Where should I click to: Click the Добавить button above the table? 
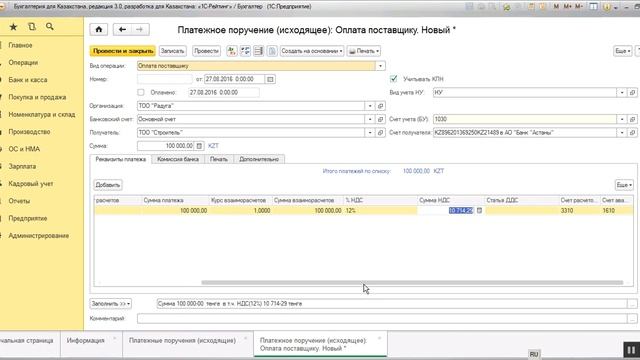[x=108, y=185]
